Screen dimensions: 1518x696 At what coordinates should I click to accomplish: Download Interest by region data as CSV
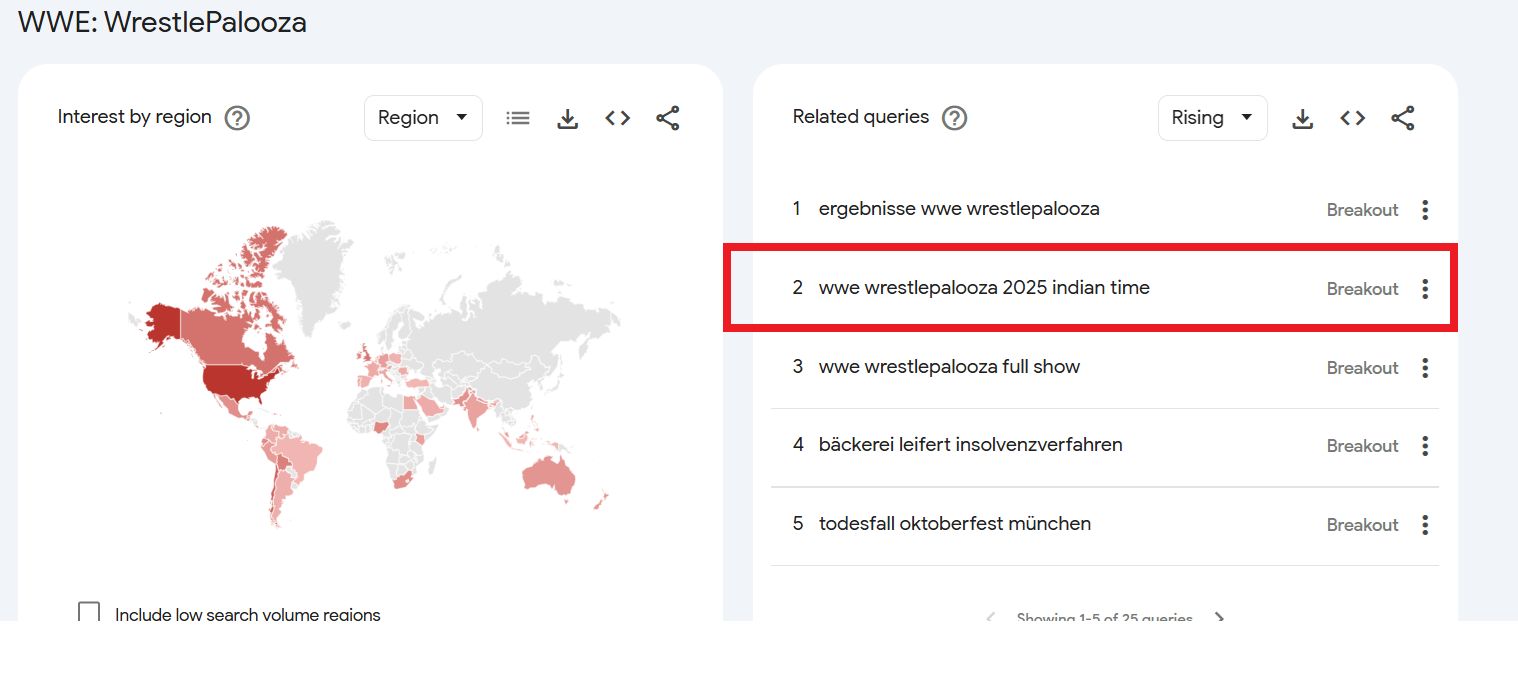click(x=568, y=118)
